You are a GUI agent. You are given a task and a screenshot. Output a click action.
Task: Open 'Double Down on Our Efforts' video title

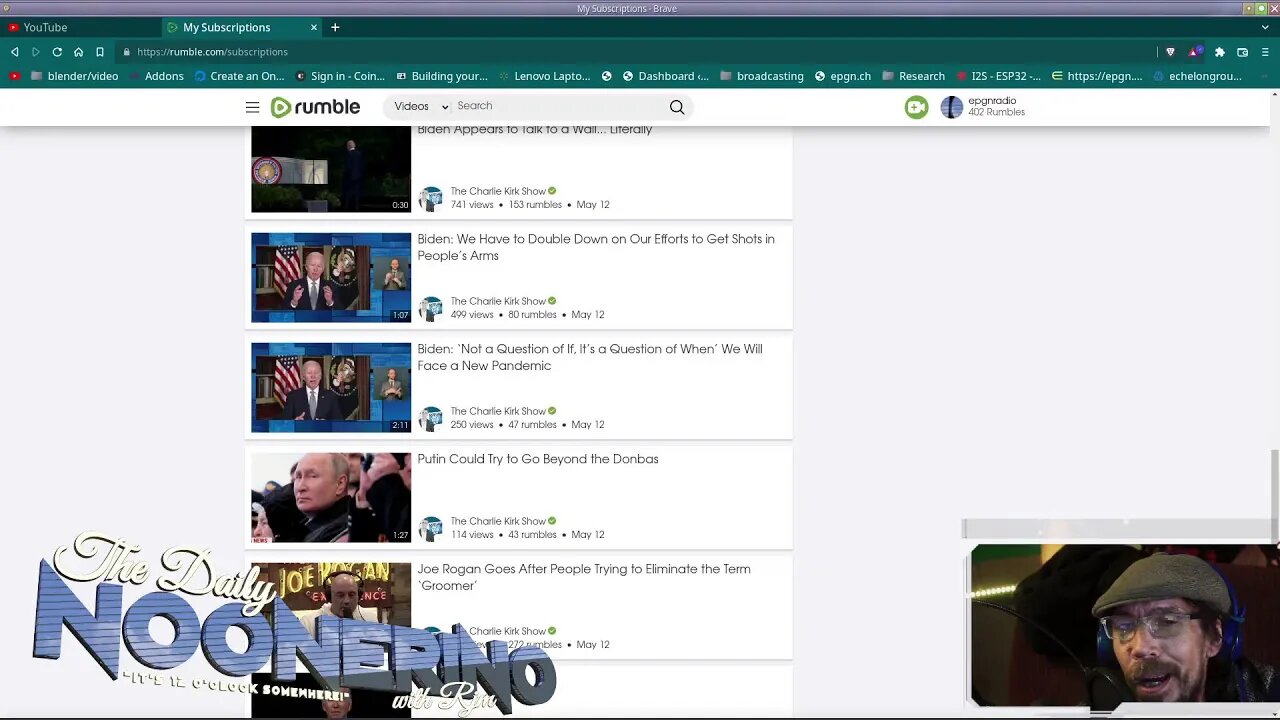tap(596, 247)
